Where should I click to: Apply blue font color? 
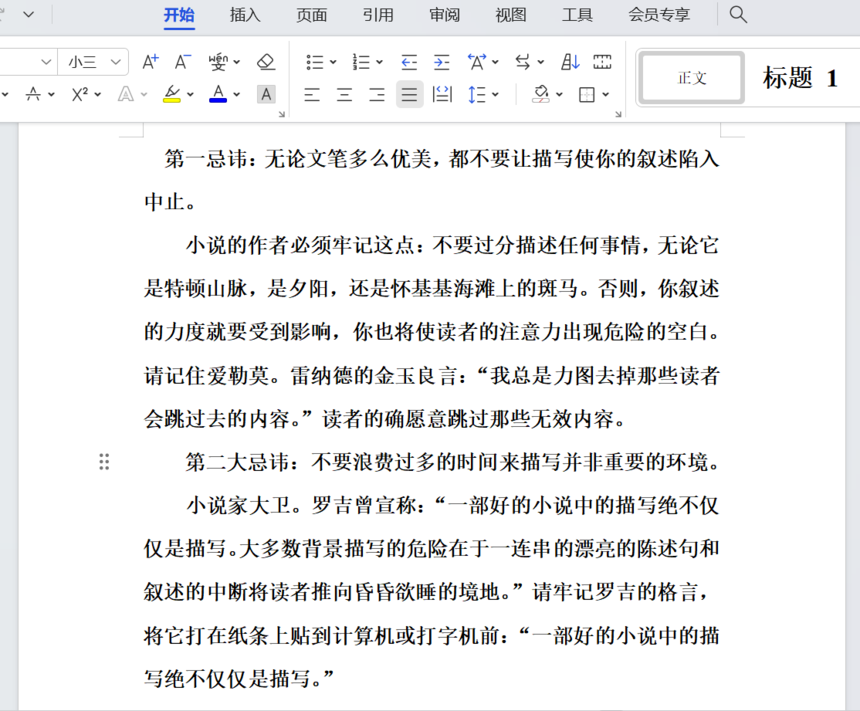point(218,94)
